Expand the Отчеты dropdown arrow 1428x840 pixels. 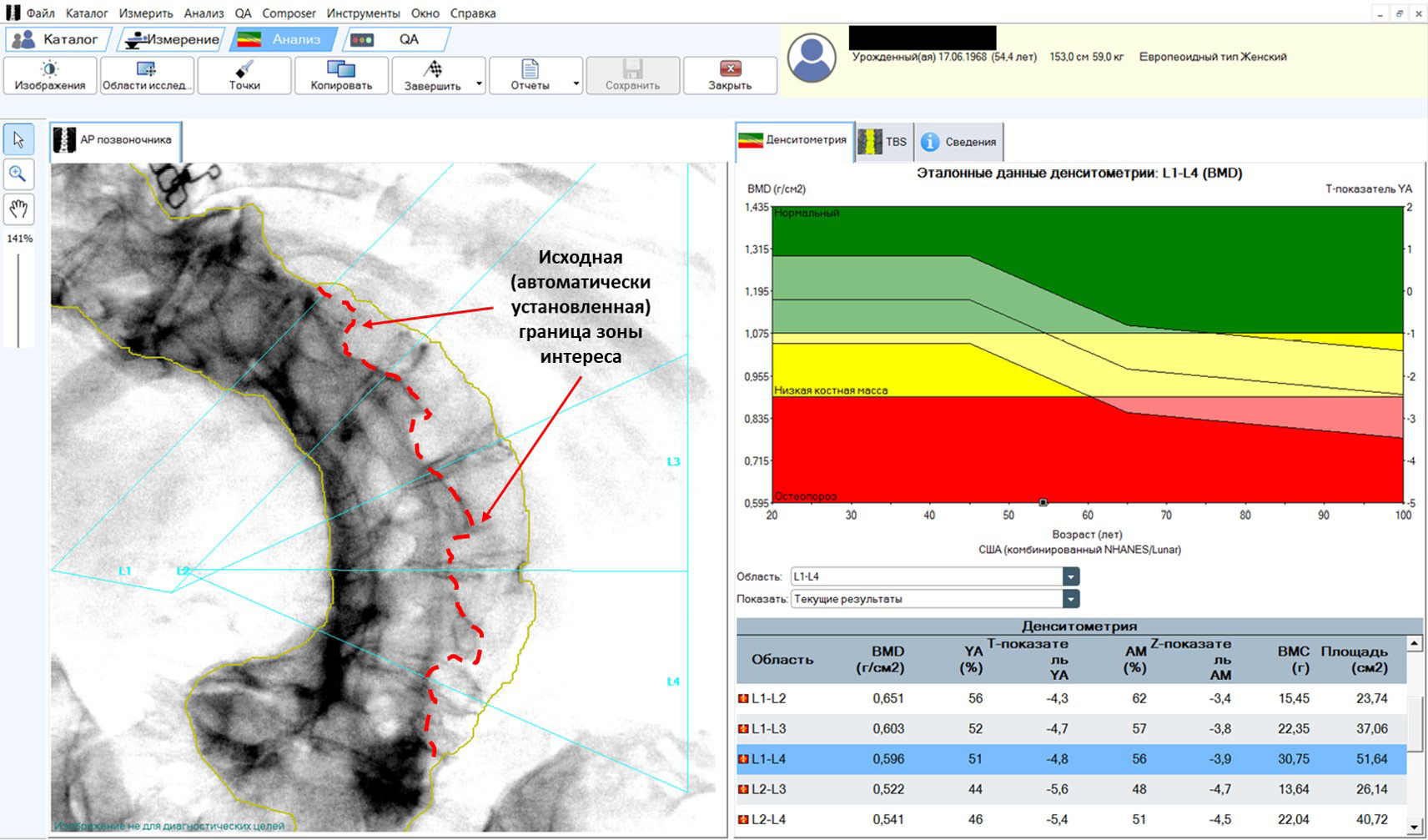[576, 84]
